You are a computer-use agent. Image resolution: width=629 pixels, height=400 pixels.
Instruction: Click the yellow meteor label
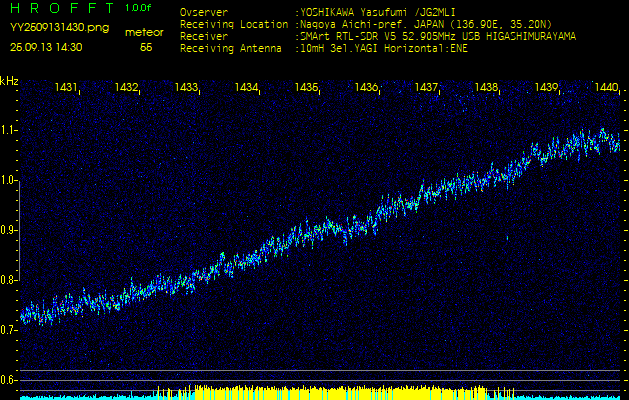pos(145,32)
